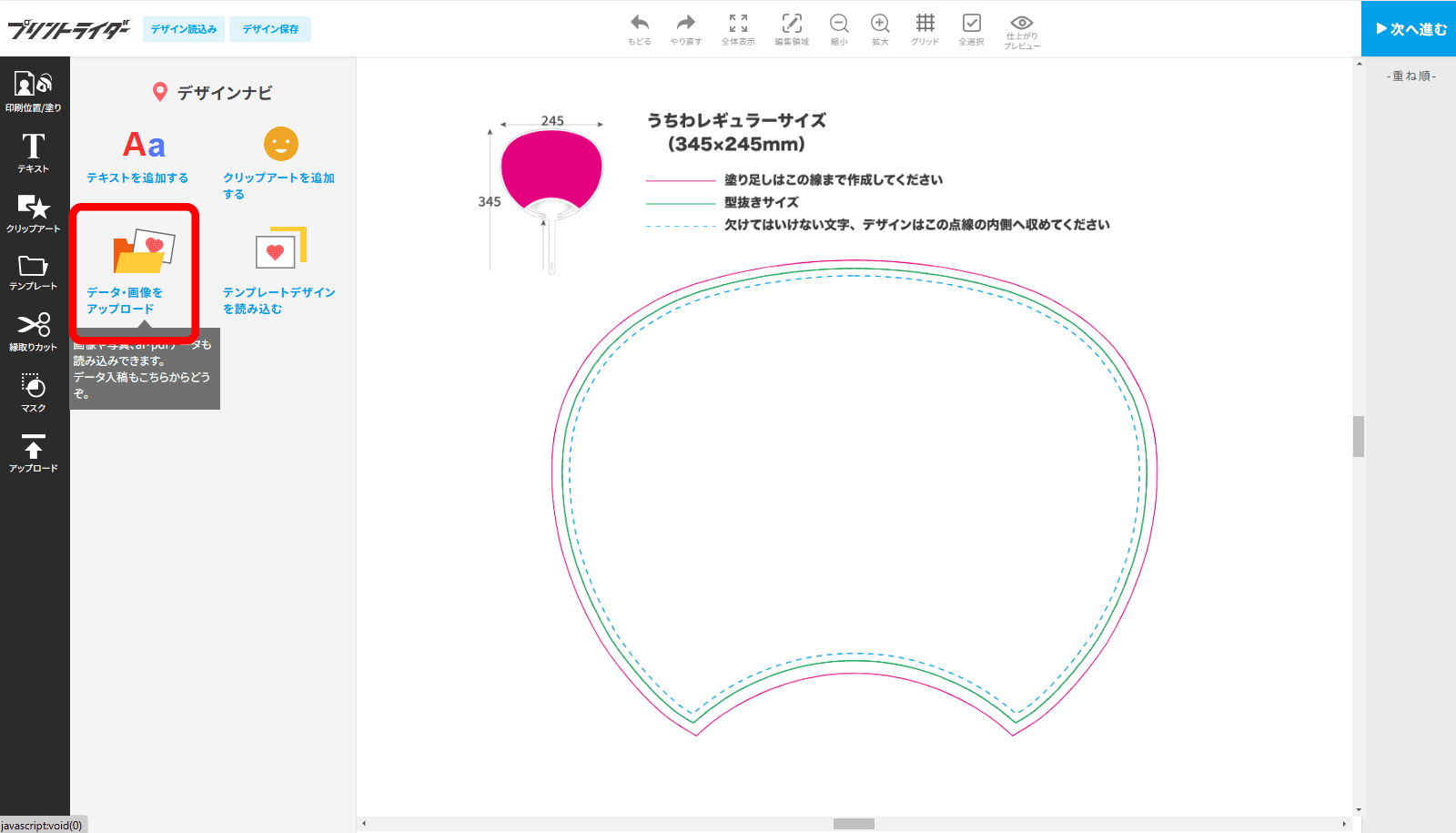Click the vertical scrollbar thumb
This screenshot has width=1456, height=833.
[x=1359, y=436]
